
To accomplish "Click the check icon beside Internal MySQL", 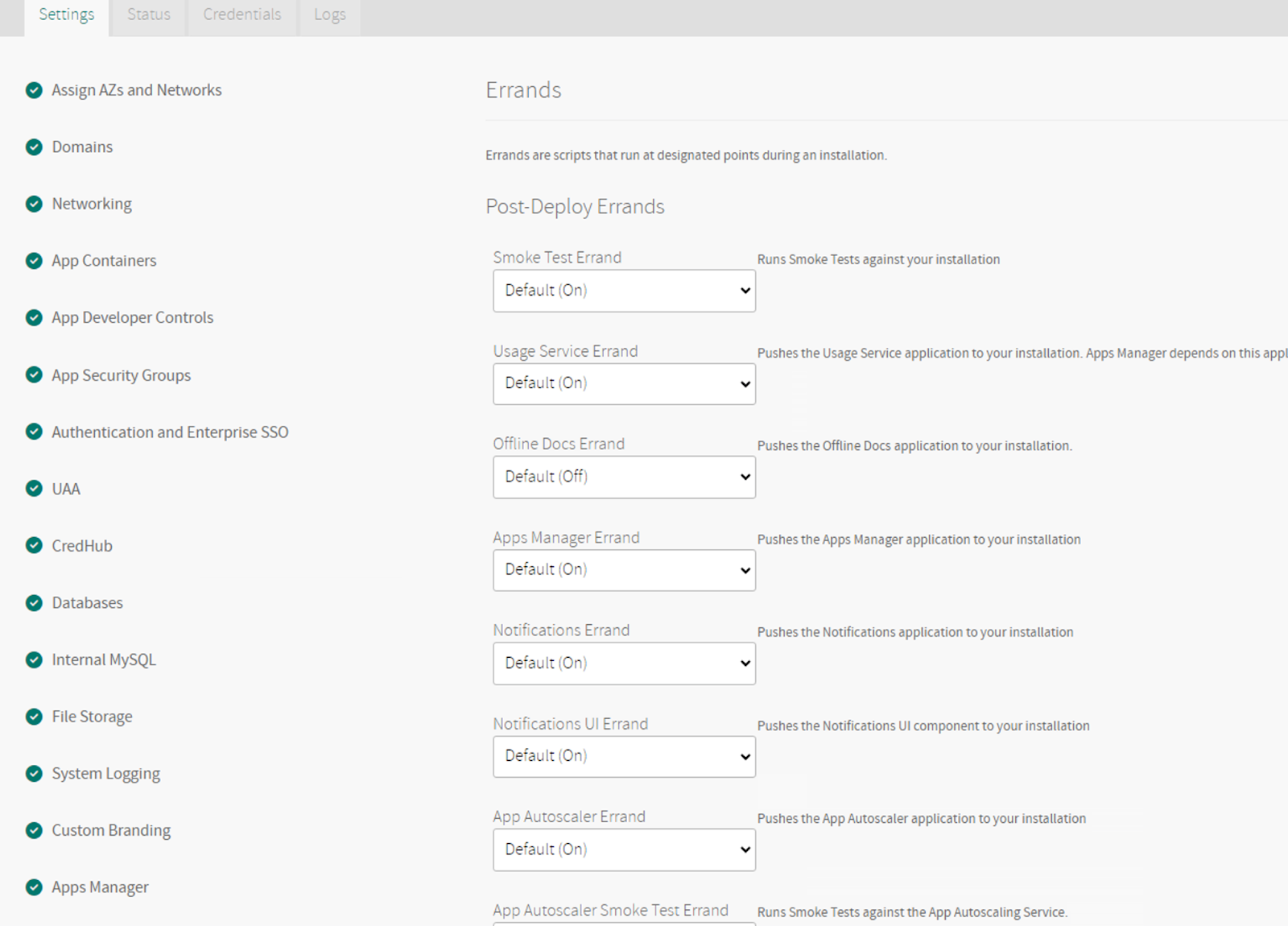I will (34, 659).
